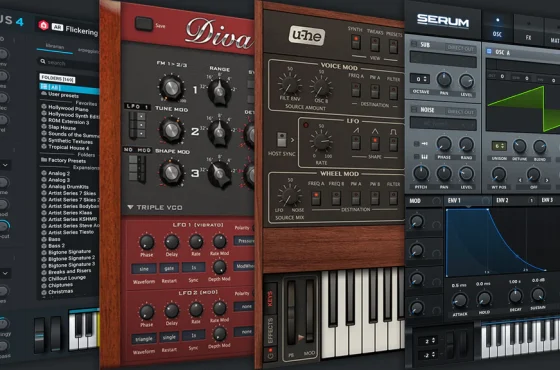Open Diva LFO 1 gate Restart dropdown
The image size is (560, 370).
(x=169, y=268)
